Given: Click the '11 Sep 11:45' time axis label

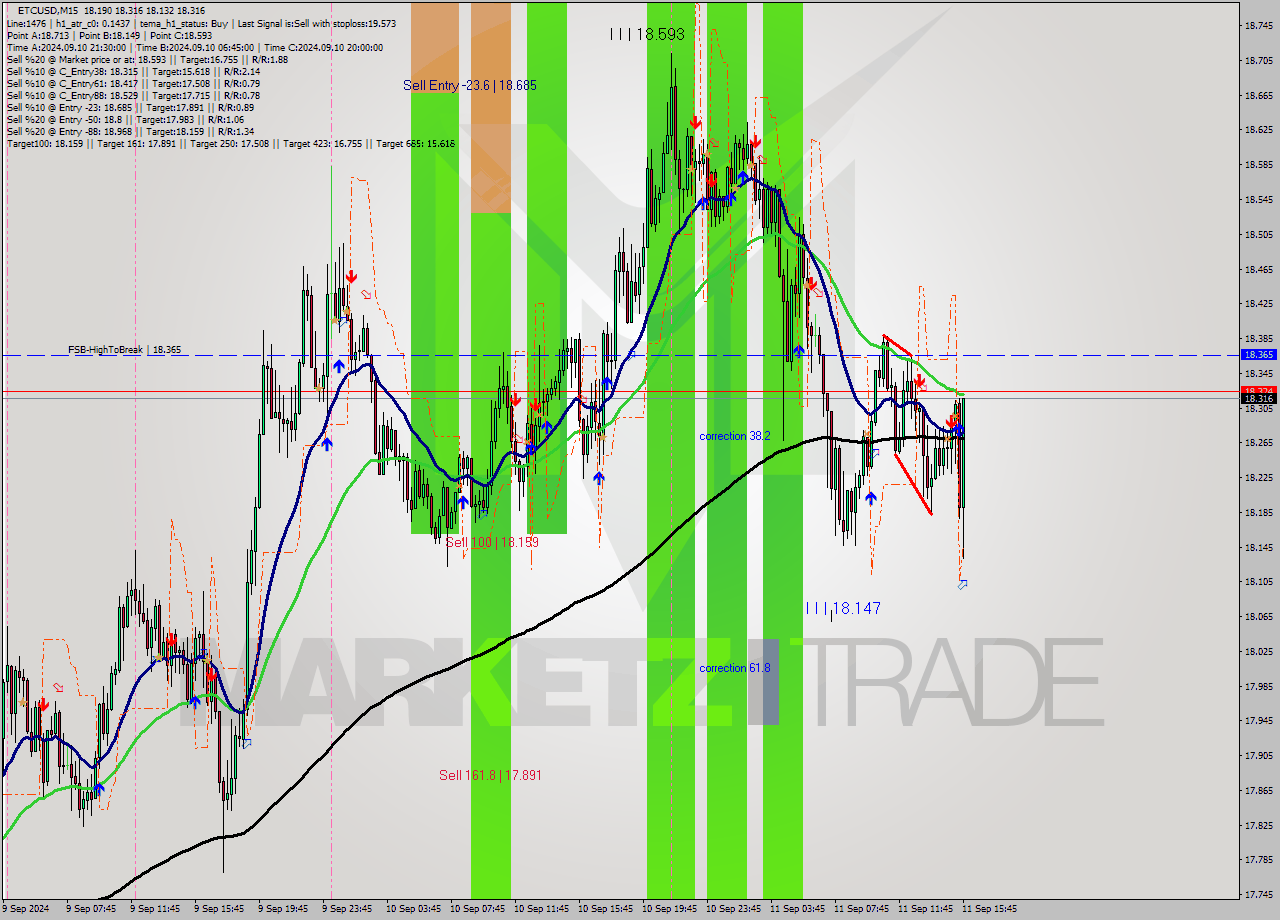Looking at the screenshot, I should coord(925,909).
